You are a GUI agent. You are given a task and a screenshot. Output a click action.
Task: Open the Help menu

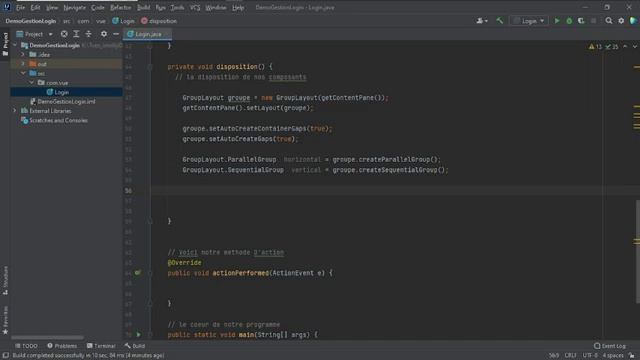tap(238, 7)
